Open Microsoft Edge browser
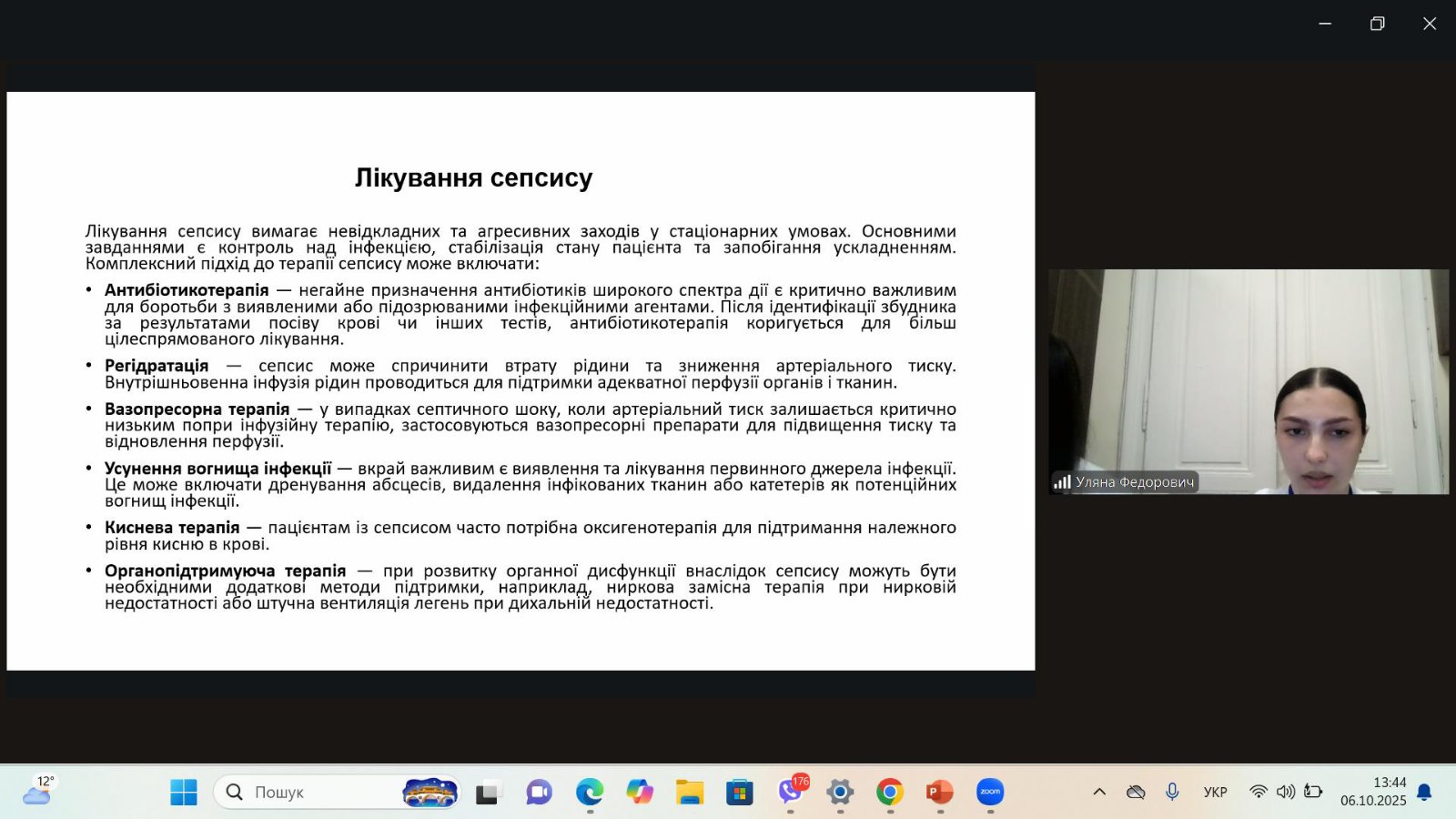 click(x=590, y=792)
